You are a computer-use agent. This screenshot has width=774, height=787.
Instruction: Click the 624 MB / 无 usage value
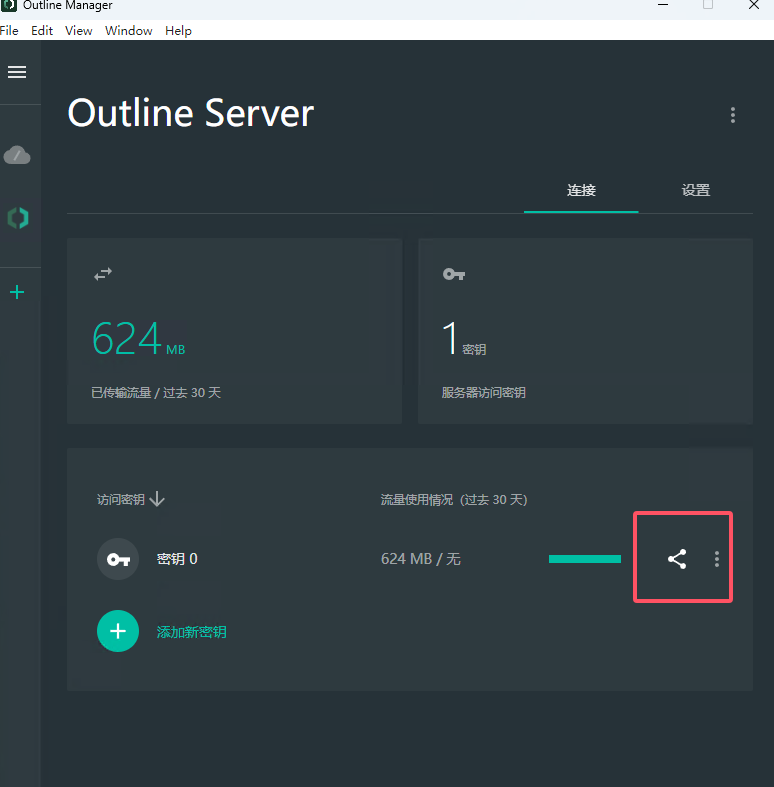(x=421, y=559)
